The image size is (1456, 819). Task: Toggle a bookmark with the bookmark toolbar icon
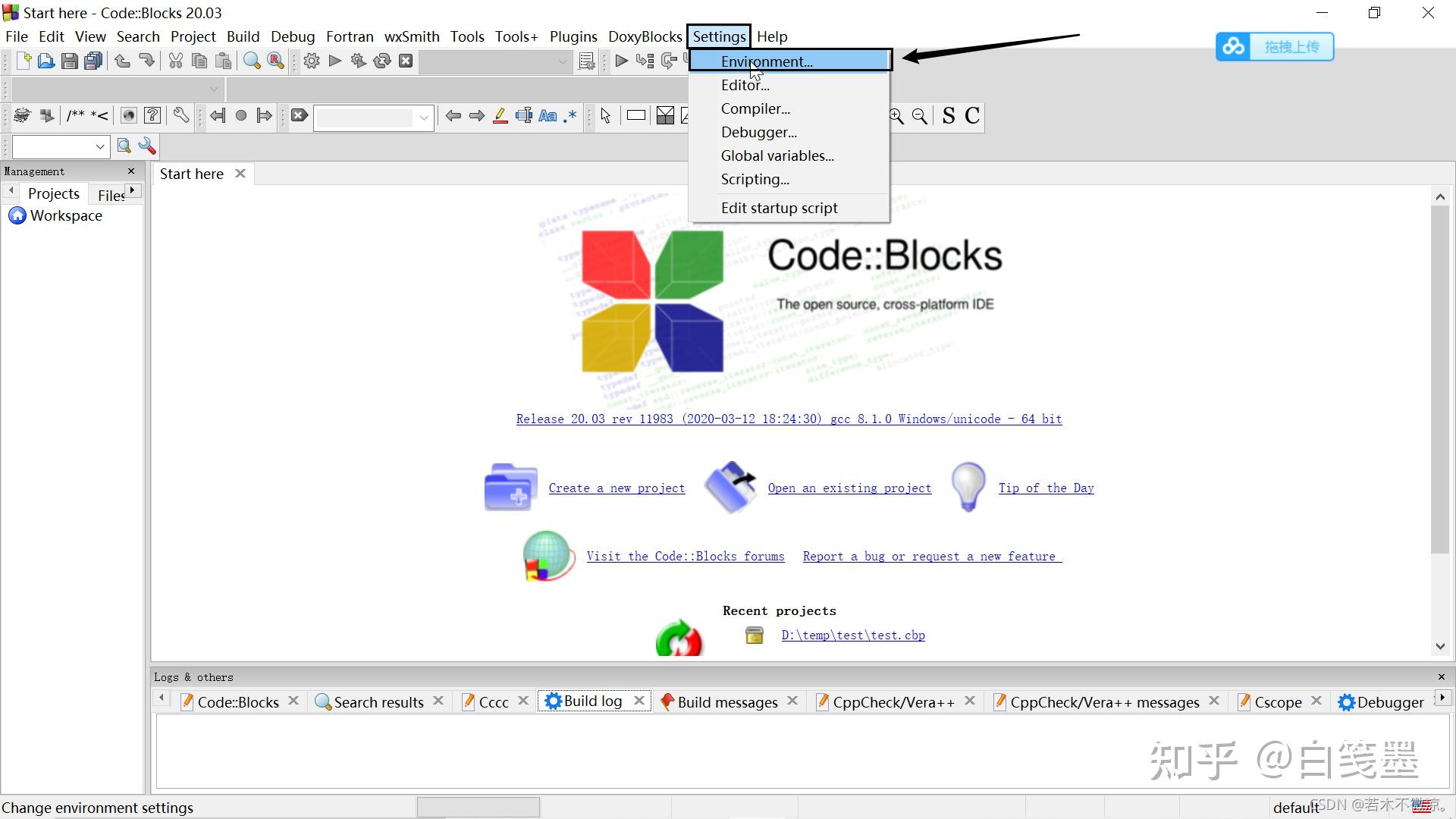tap(241, 115)
